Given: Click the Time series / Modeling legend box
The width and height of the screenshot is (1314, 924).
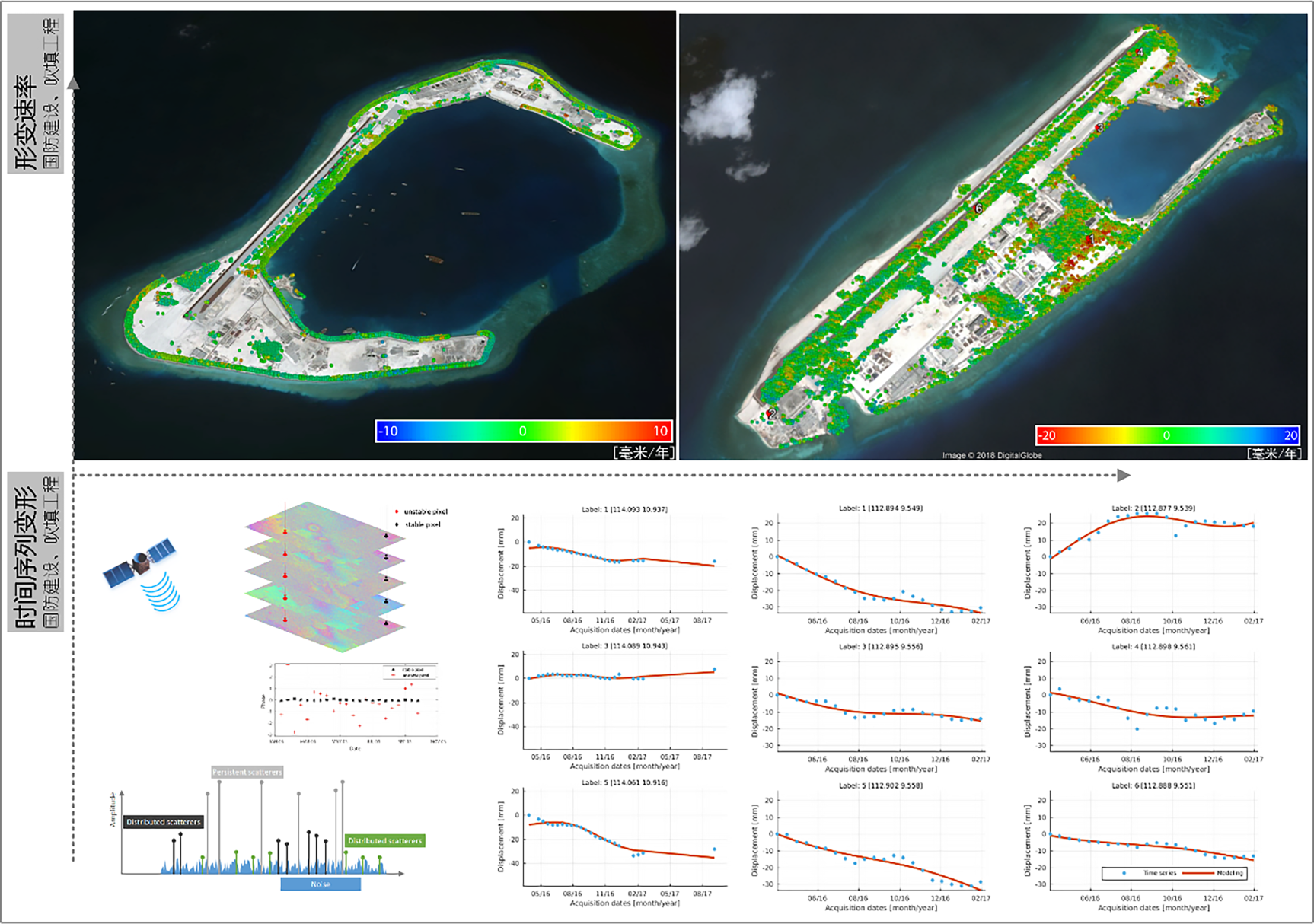Looking at the screenshot, I should click(1174, 873).
